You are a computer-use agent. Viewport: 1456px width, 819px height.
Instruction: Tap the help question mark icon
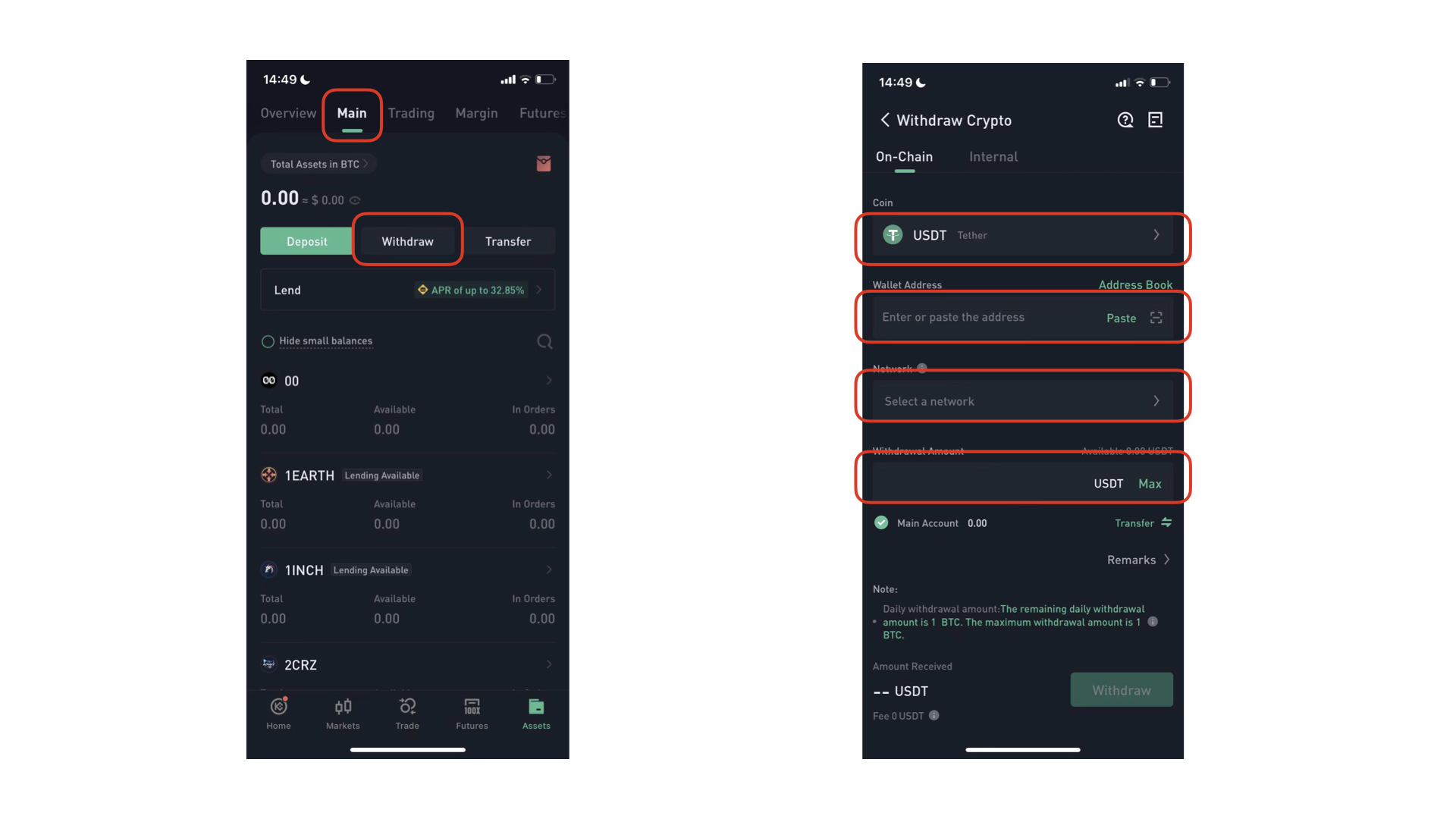coord(1125,120)
